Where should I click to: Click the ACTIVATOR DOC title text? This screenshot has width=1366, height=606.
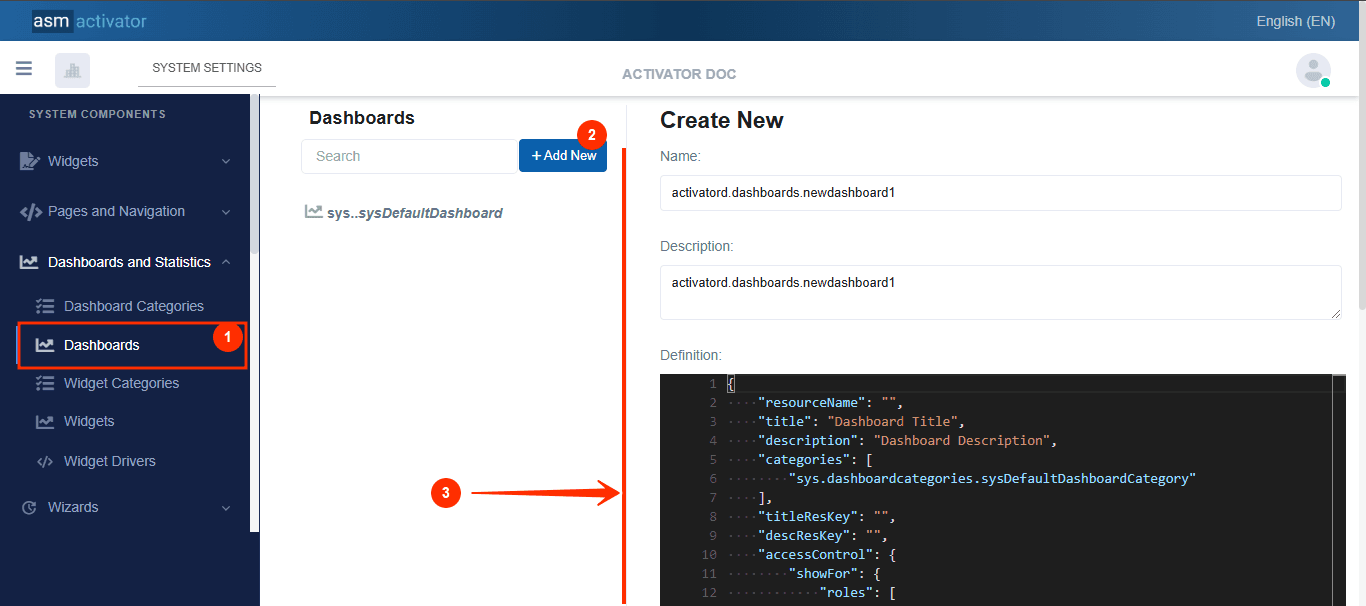coord(679,74)
